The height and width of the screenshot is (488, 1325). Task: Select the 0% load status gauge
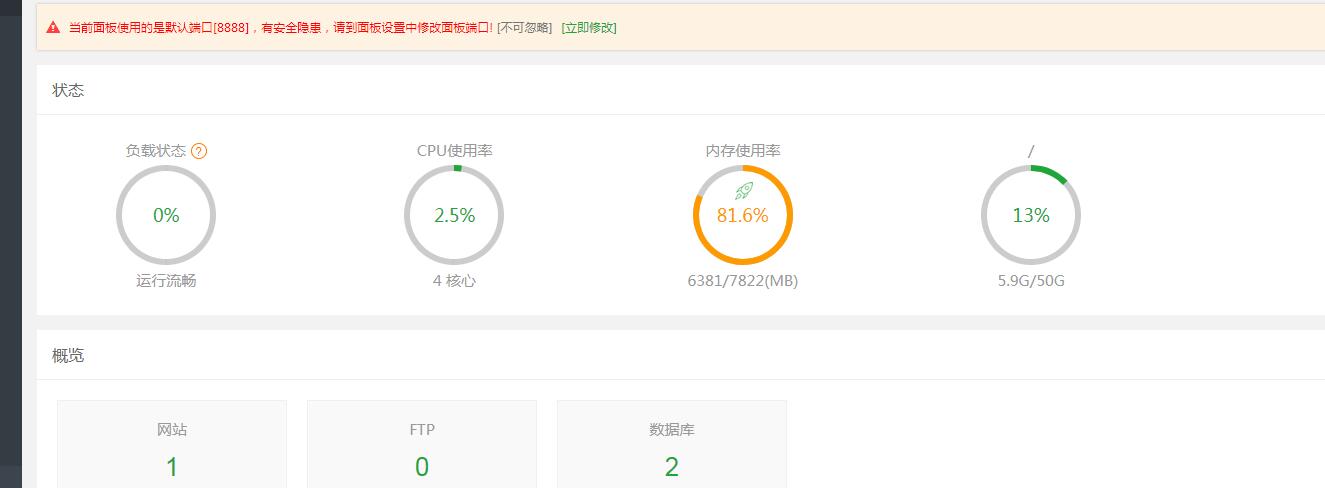[166, 215]
